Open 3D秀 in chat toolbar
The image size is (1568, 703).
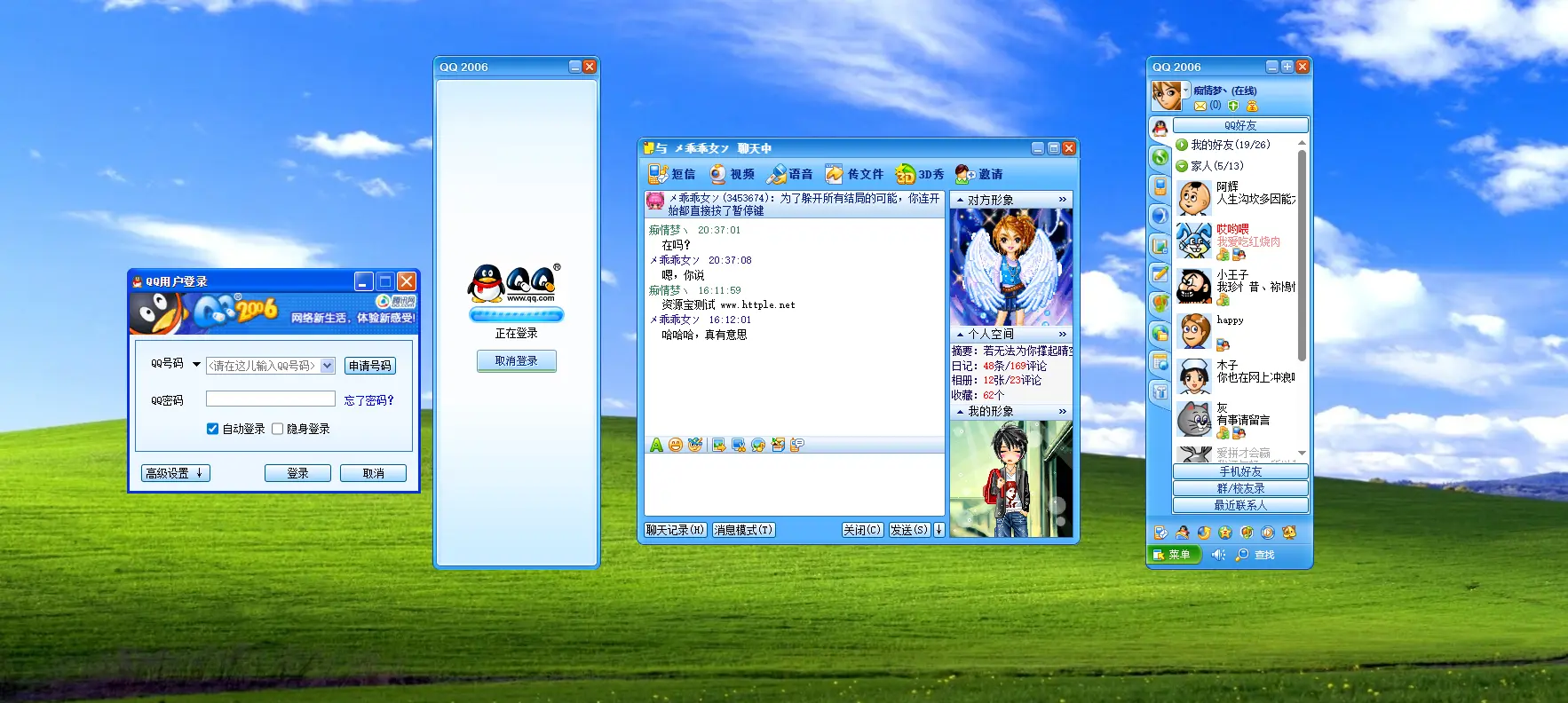(x=920, y=174)
